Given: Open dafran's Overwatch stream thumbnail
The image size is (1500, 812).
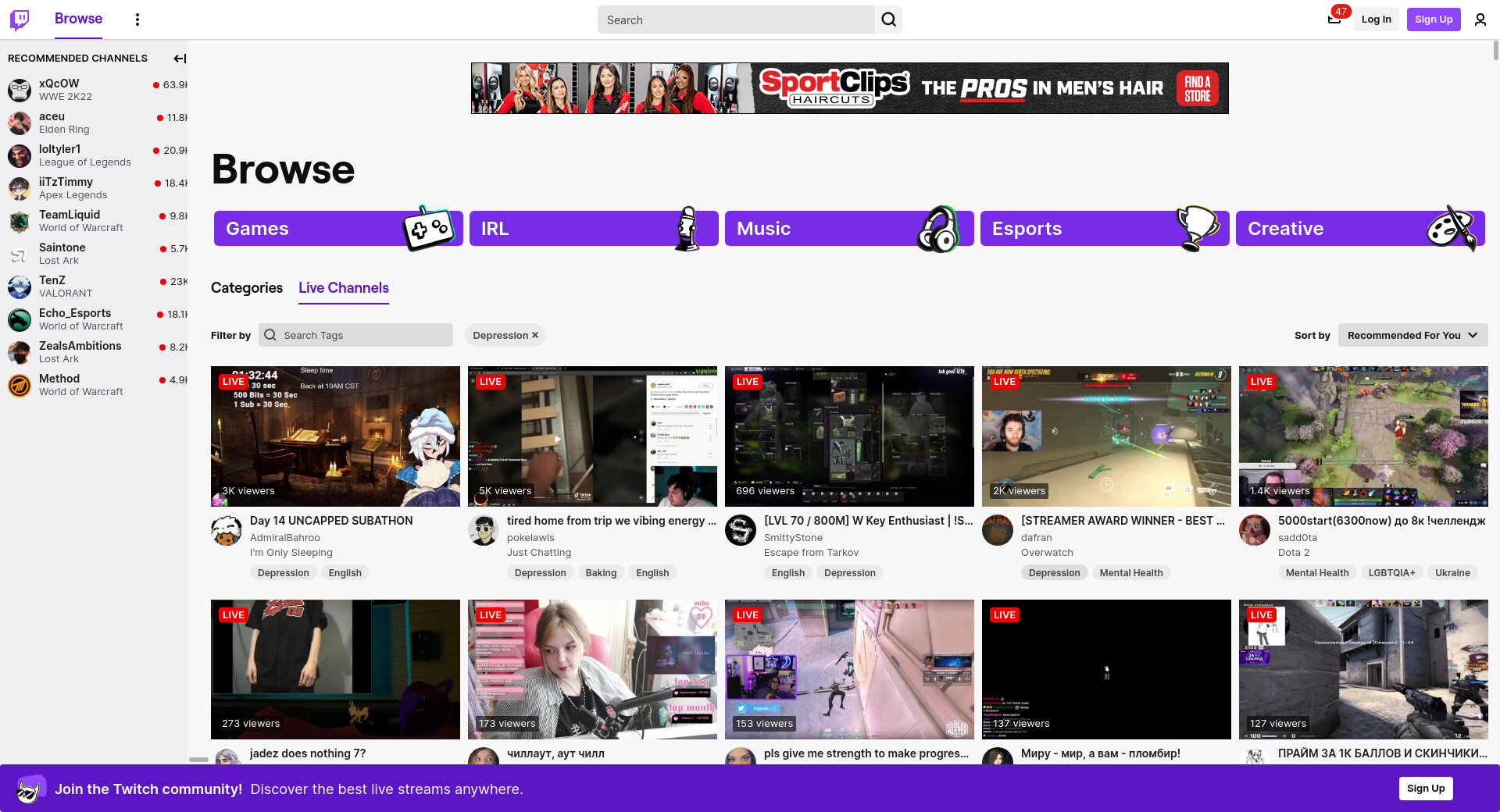Looking at the screenshot, I should 1105,436.
